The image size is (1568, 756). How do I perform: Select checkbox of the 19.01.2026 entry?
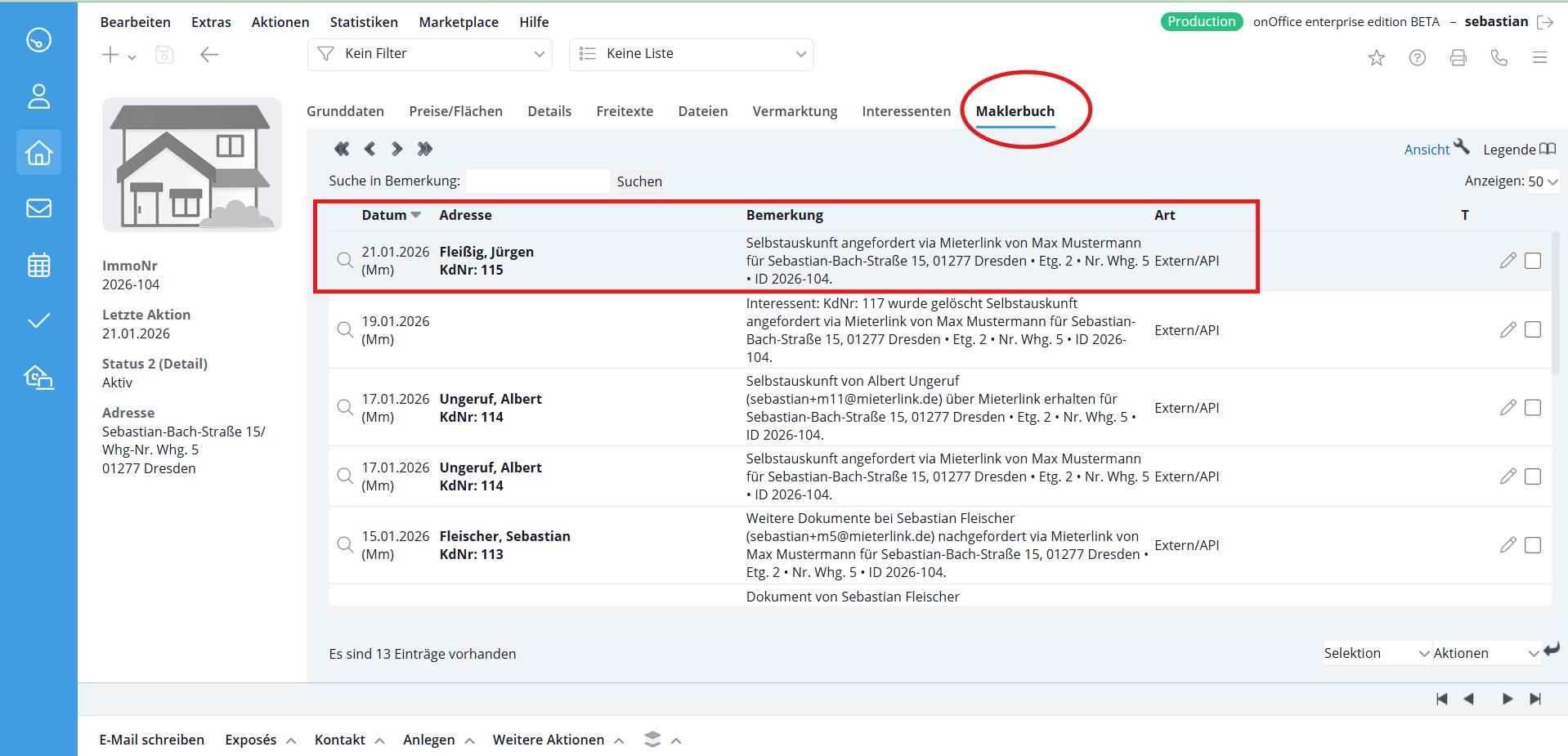click(x=1533, y=329)
